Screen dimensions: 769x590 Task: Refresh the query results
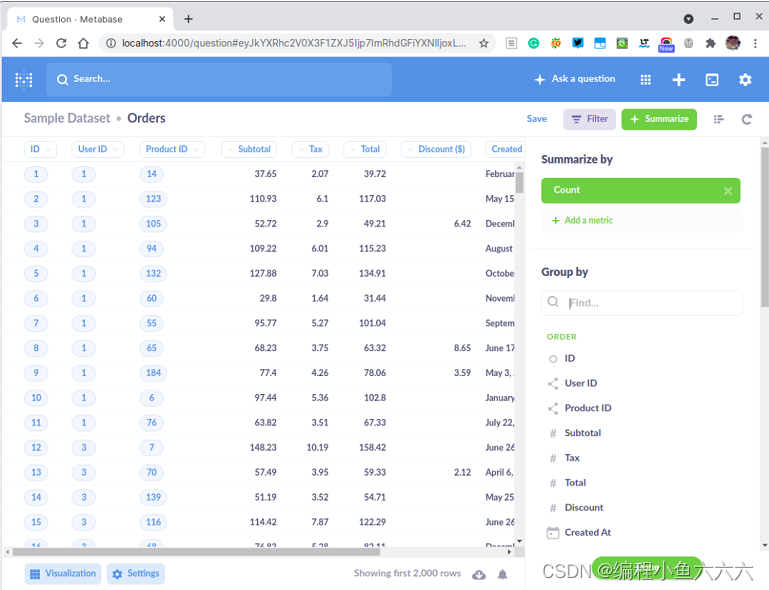746,119
